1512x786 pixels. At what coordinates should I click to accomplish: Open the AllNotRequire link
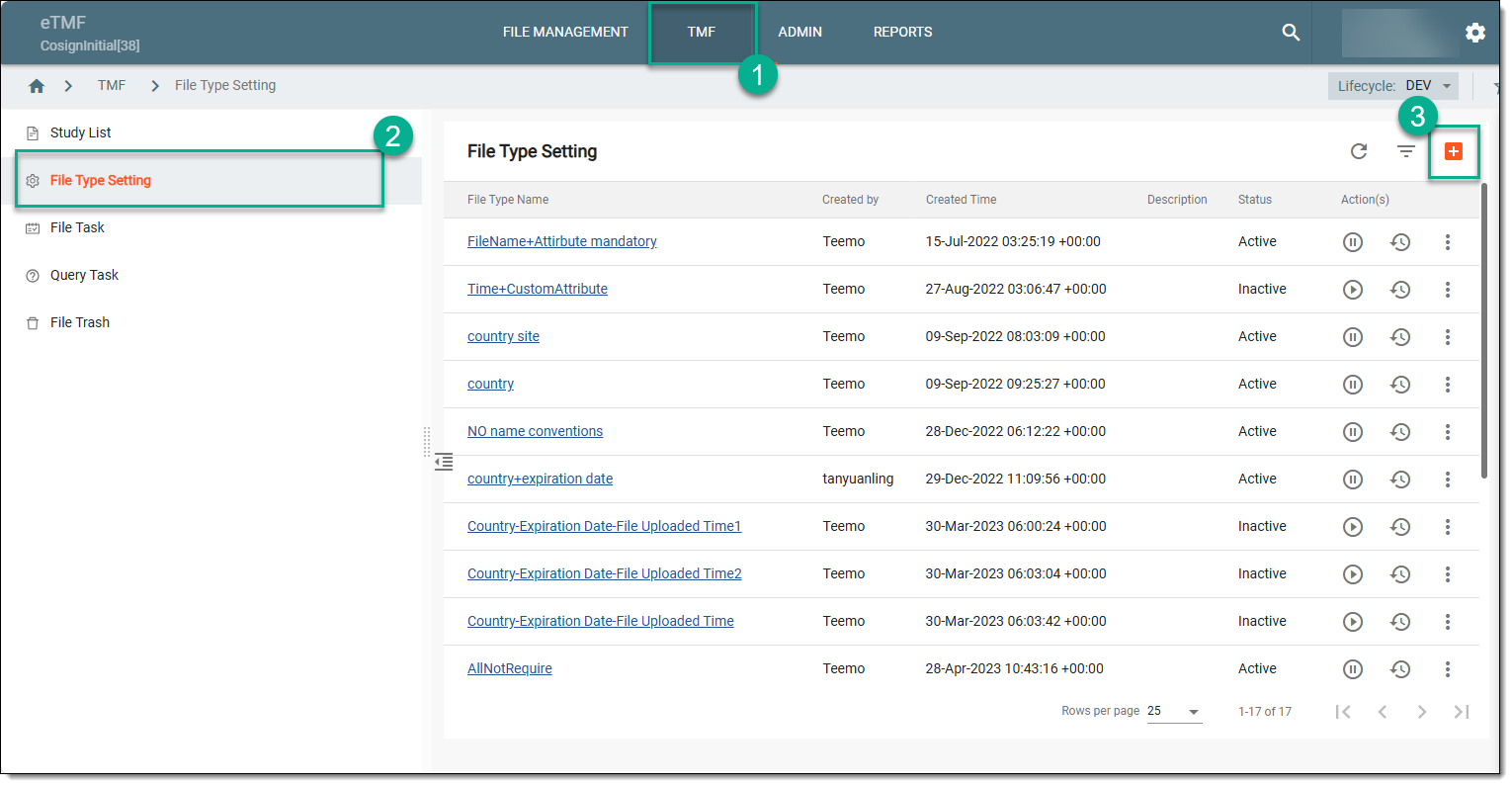pos(509,669)
